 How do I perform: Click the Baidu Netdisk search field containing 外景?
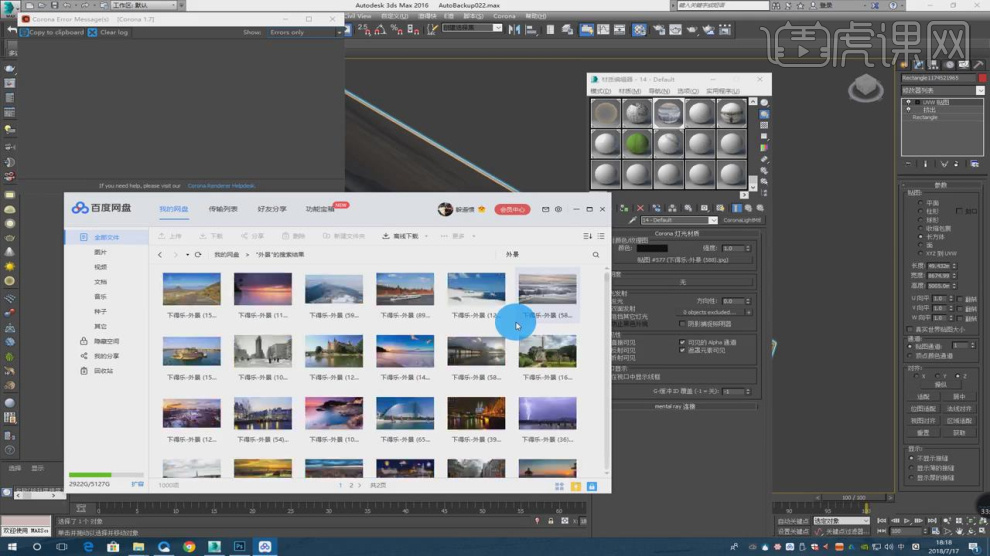[x=546, y=254]
